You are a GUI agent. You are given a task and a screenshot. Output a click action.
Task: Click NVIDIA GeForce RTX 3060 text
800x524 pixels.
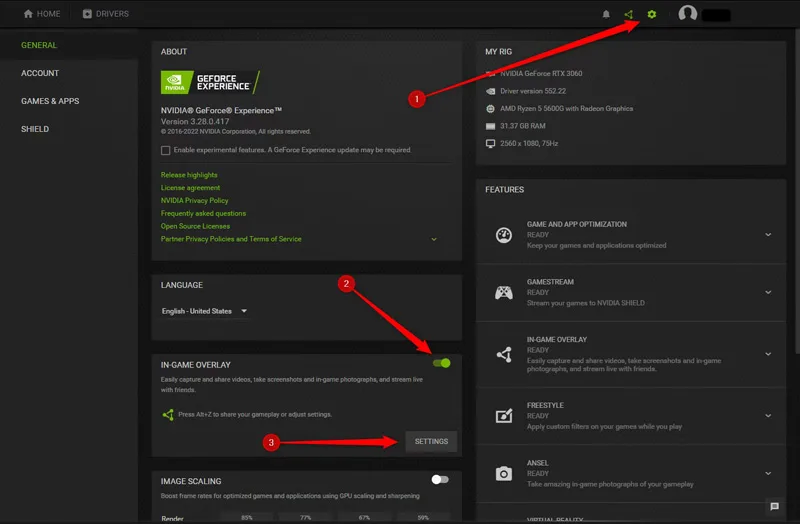541,73
